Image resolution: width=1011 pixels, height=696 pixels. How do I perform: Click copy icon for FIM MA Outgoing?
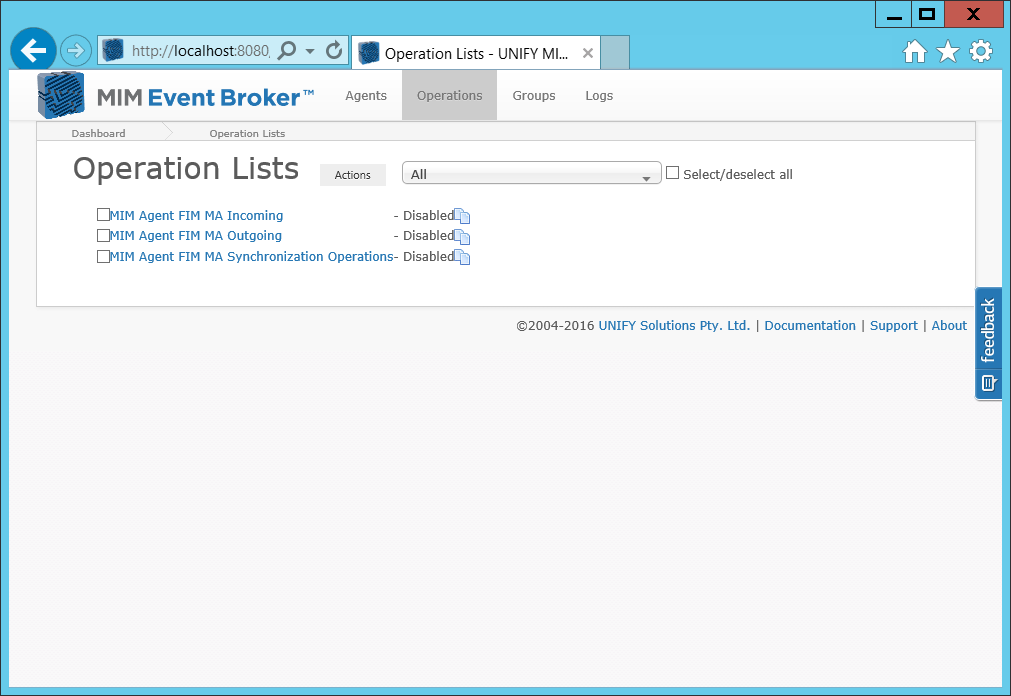click(x=462, y=237)
